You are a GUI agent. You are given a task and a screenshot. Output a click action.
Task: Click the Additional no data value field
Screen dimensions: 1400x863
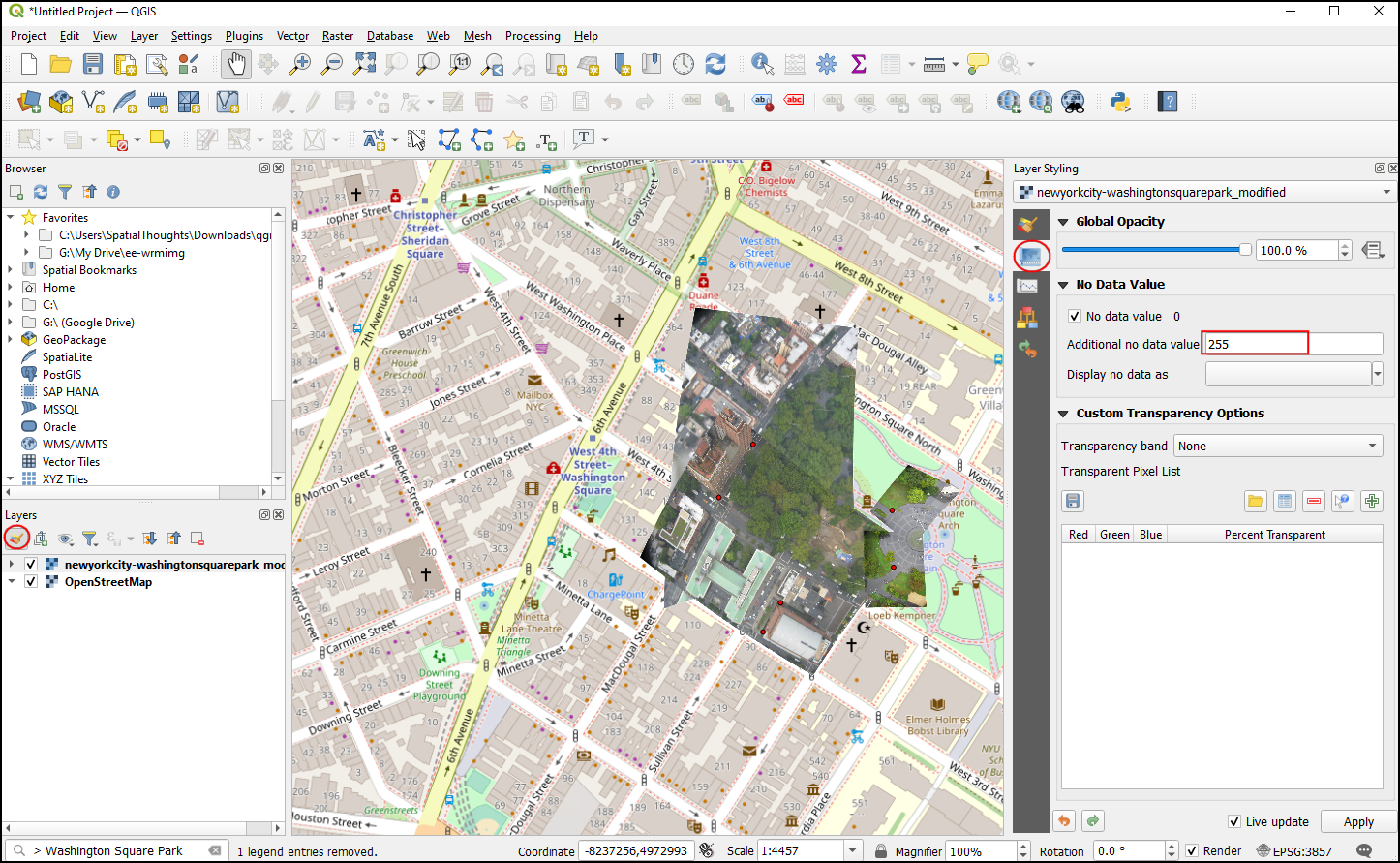[x=1292, y=344]
